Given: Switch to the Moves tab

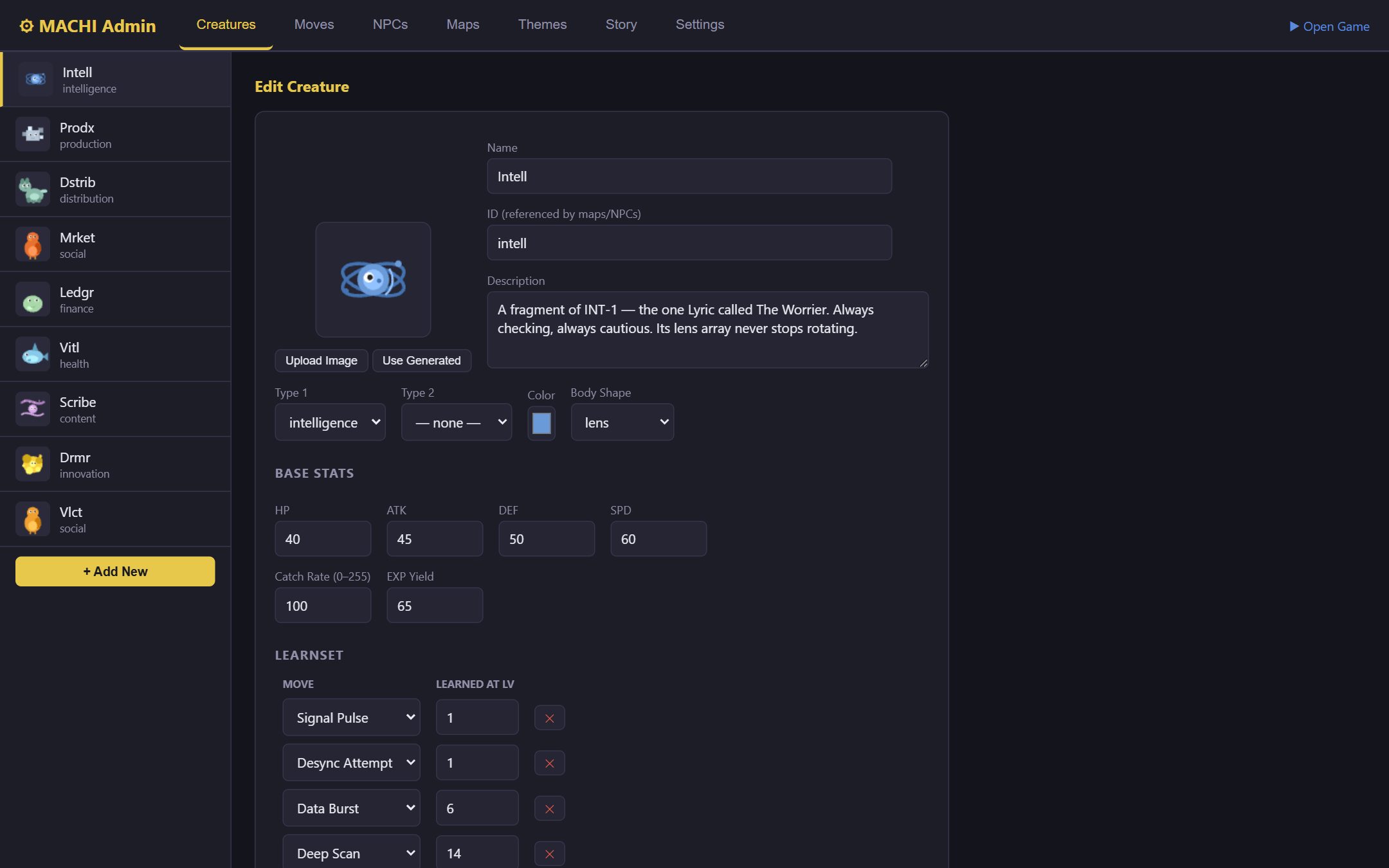Looking at the screenshot, I should 314,24.
